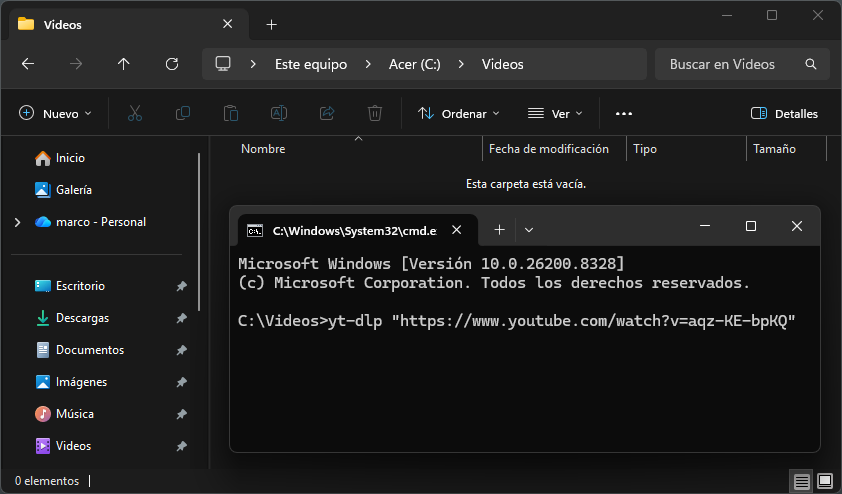
Task: Open Música in the sidebar
Action: (75, 413)
